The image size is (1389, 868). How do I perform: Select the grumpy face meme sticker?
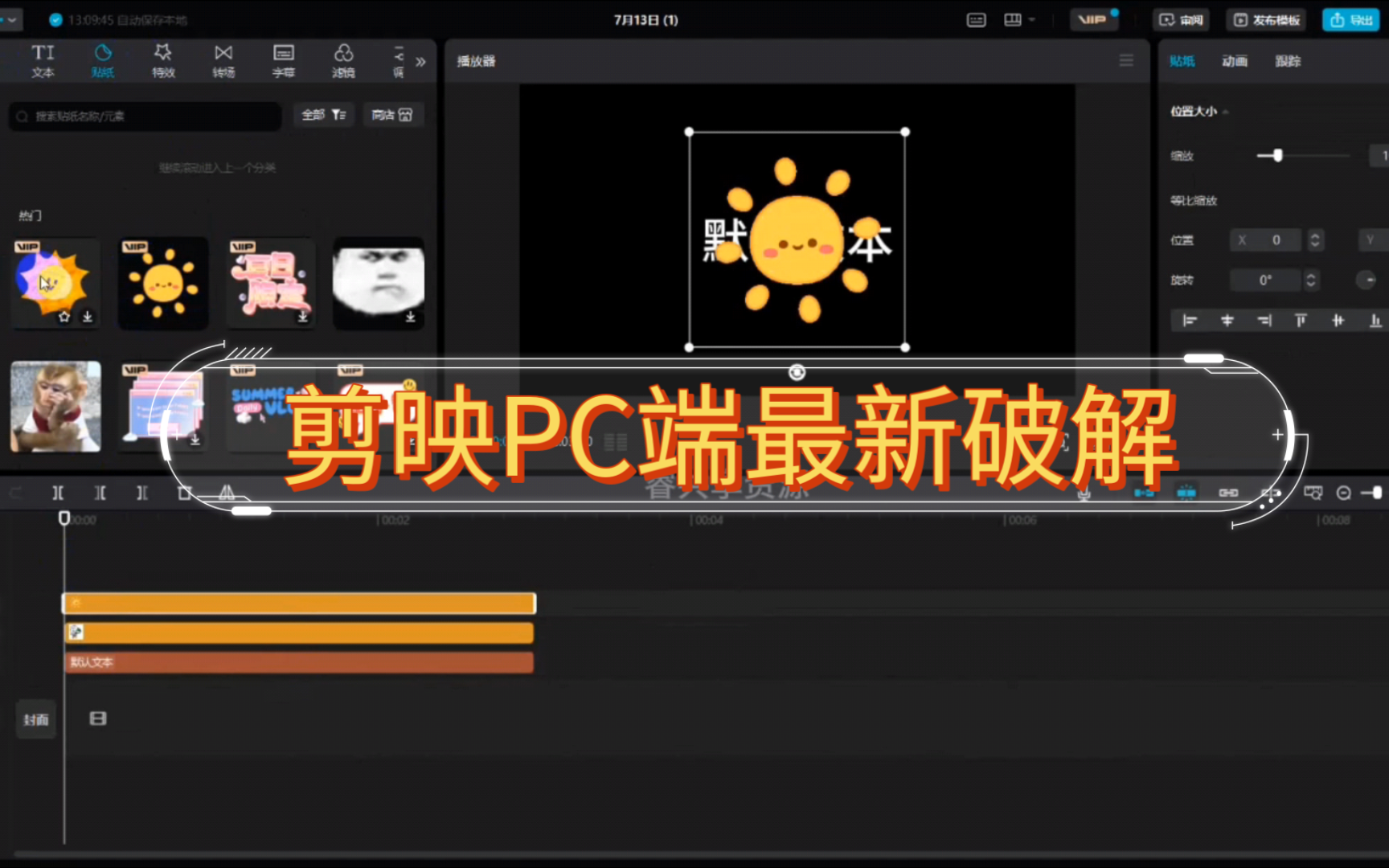[379, 283]
